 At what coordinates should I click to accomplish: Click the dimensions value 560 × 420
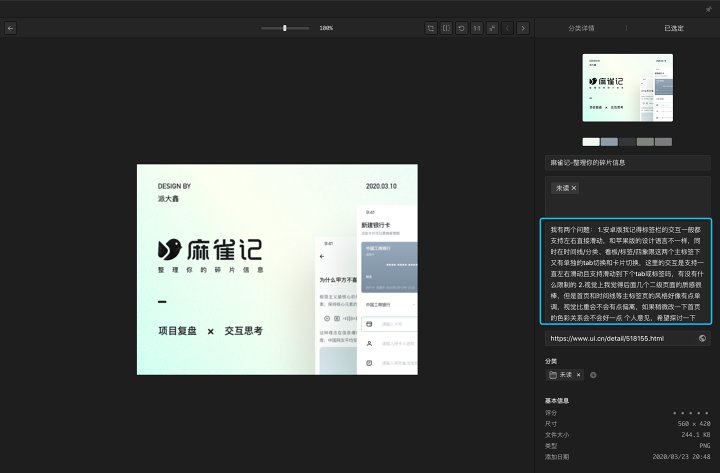tap(694, 424)
